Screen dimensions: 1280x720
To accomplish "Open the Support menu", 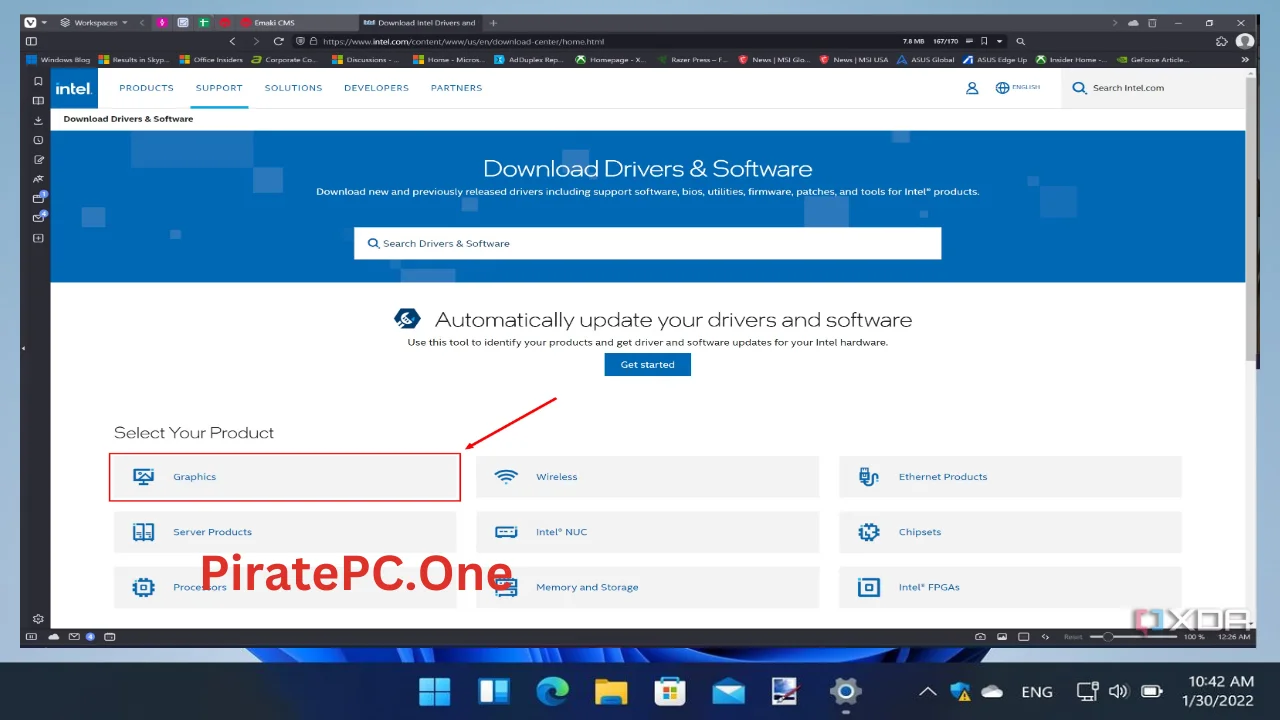I will pyautogui.click(x=219, y=88).
